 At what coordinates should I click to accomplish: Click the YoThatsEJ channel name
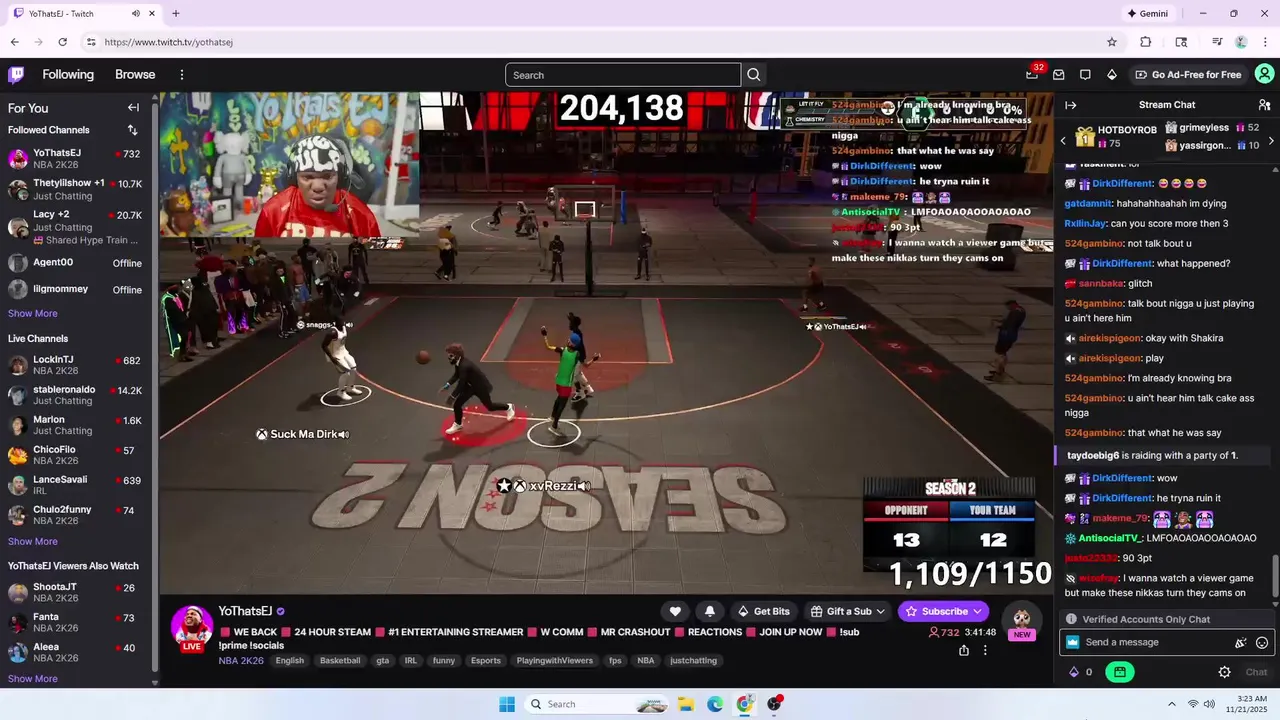(x=245, y=611)
